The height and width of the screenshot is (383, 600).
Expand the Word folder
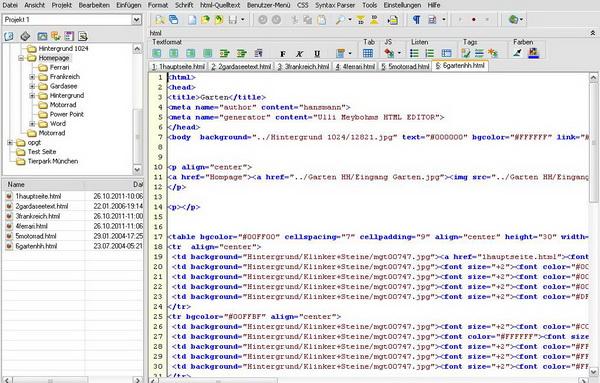click(32, 124)
